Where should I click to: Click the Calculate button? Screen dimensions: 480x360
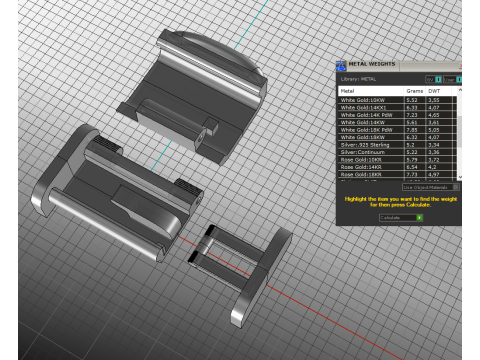(401, 218)
